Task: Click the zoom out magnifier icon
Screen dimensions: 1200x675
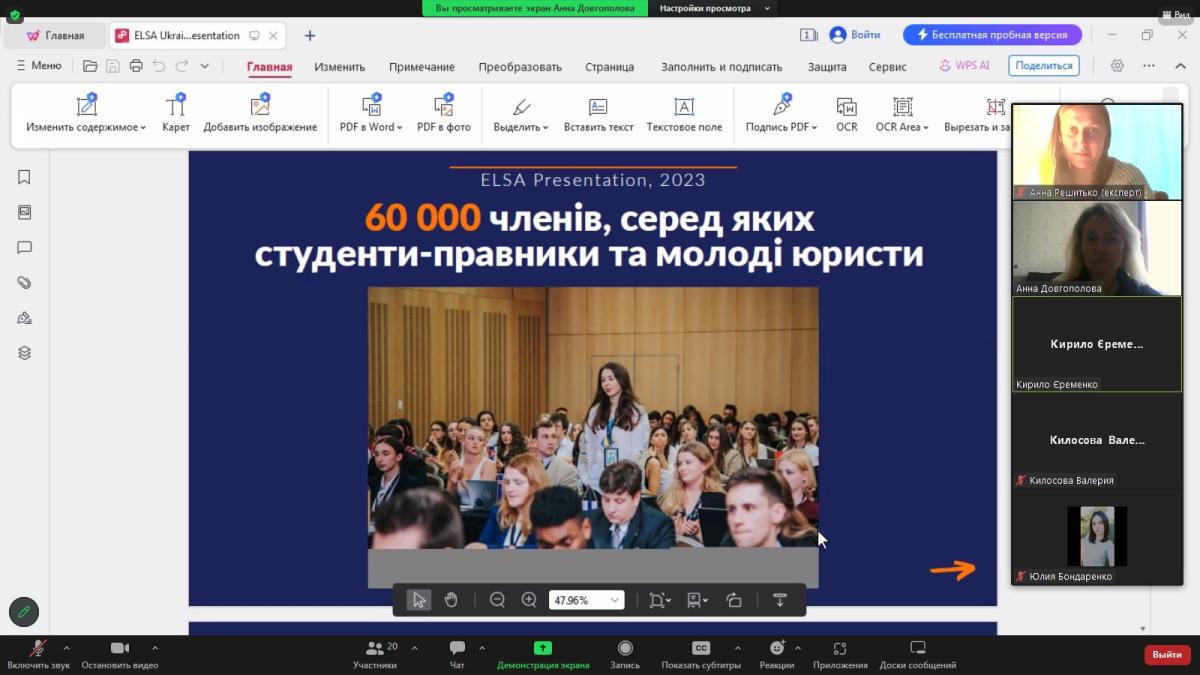Action: click(x=497, y=600)
